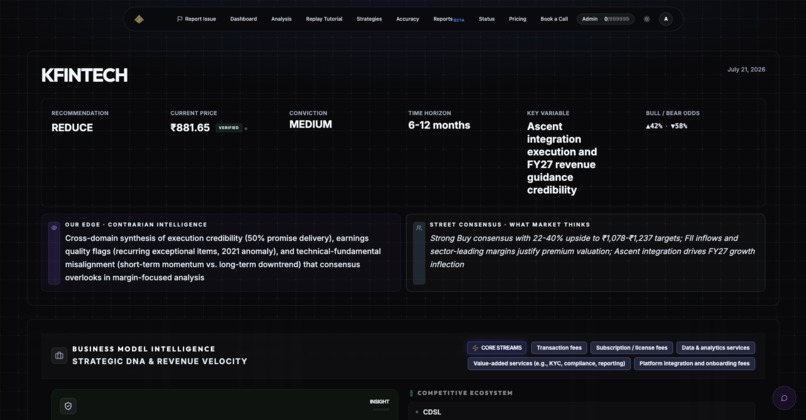The image size is (806, 420).
Task: Go to Replay Tutorial
Action: [x=324, y=19]
